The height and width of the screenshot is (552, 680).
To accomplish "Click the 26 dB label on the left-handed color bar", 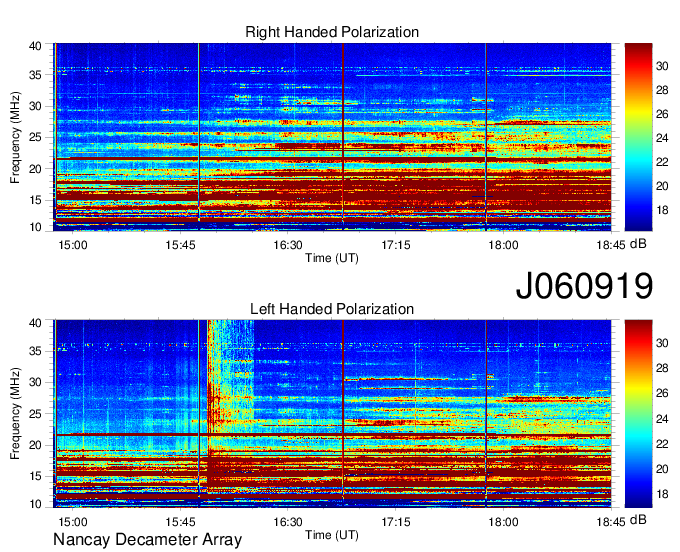I will tap(662, 393).
